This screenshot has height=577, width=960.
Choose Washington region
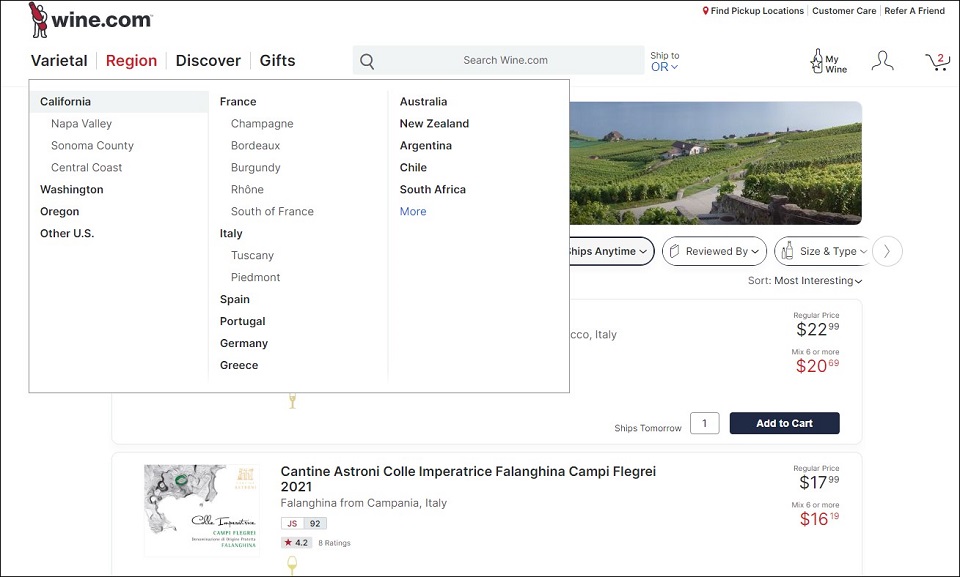72,190
